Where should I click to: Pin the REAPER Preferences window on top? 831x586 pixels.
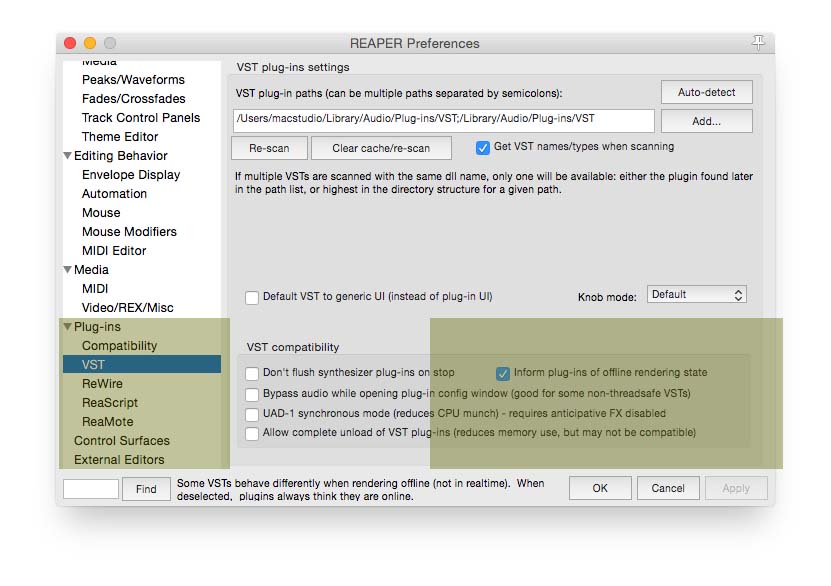click(758, 42)
